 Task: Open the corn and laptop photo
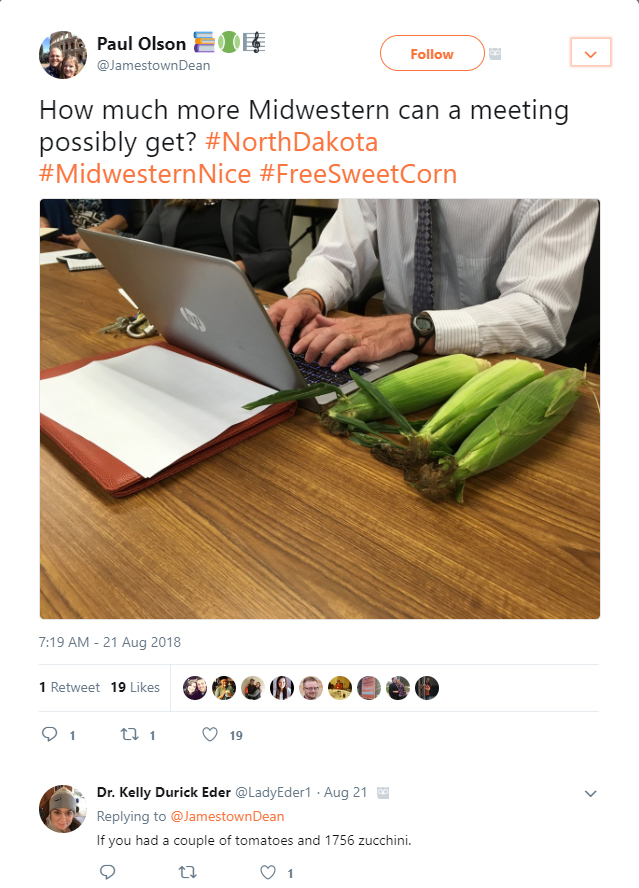click(x=320, y=408)
